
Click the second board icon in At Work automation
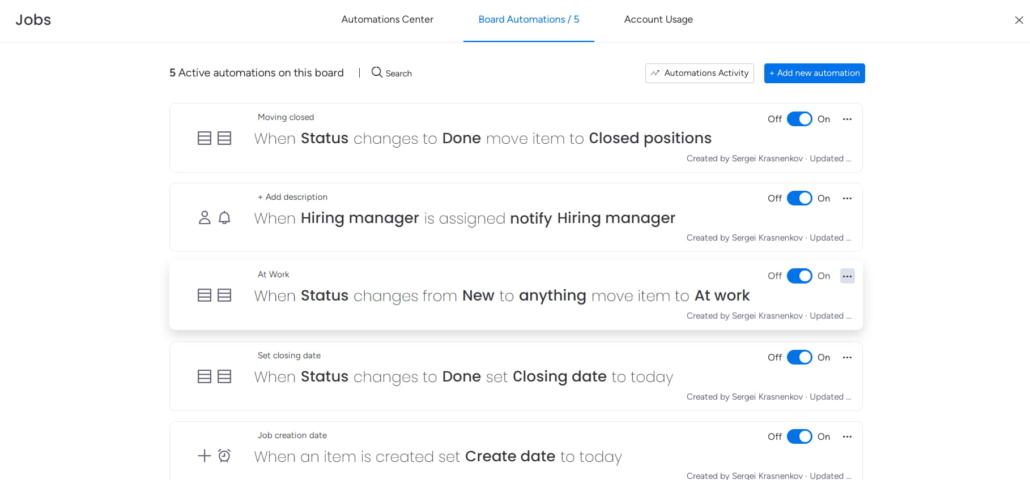(224, 295)
